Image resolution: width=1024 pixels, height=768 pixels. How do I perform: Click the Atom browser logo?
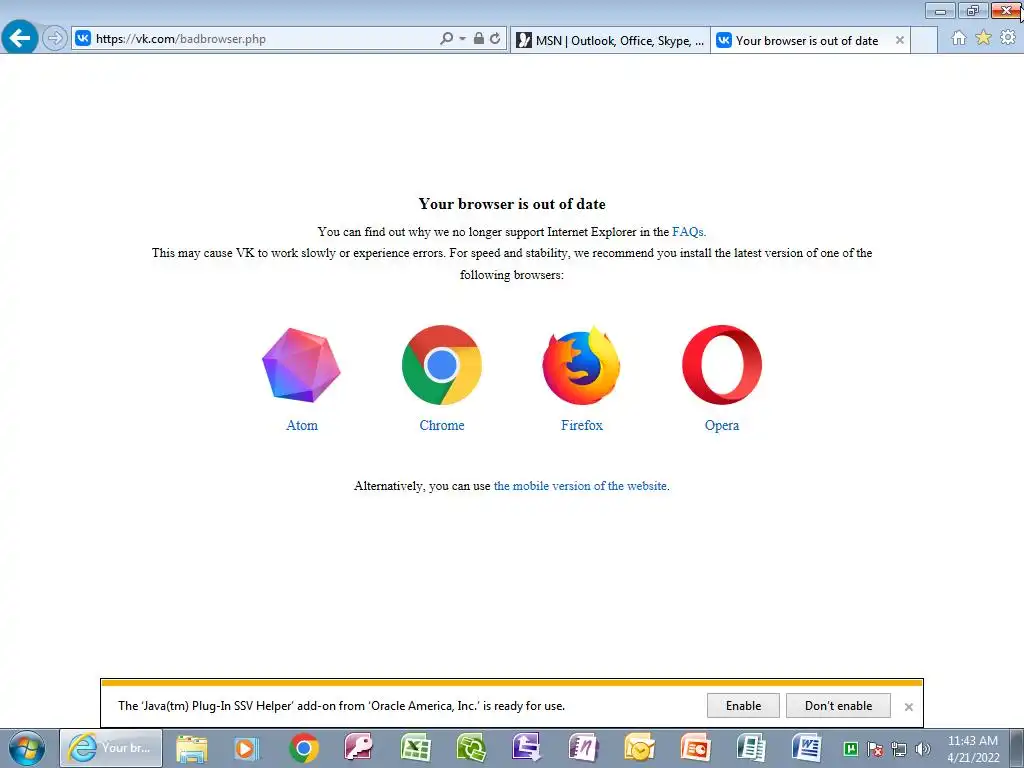pyautogui.click(x=301, y=365)
